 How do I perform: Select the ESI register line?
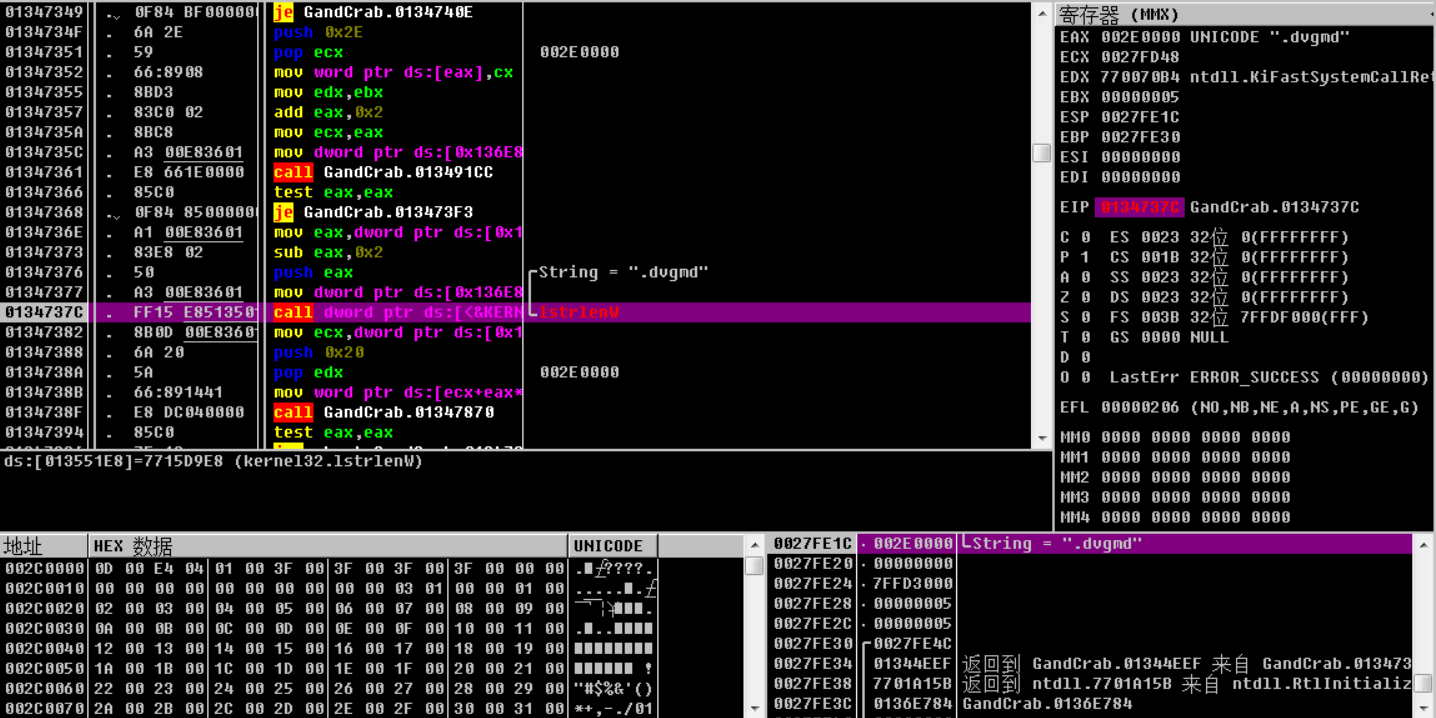click(1120, 157)
